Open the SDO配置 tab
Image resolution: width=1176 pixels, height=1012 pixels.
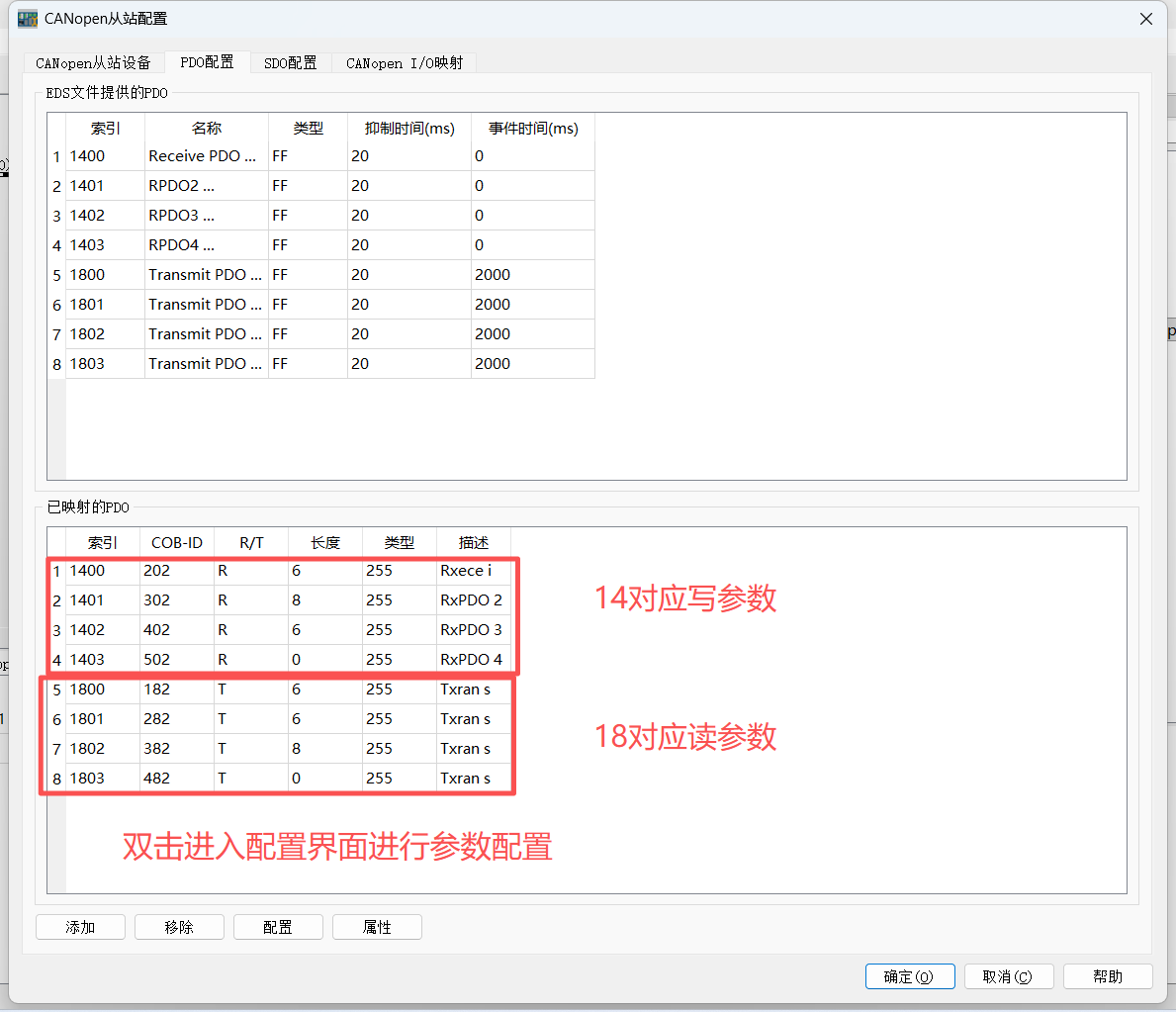click(x=290, y=63)
